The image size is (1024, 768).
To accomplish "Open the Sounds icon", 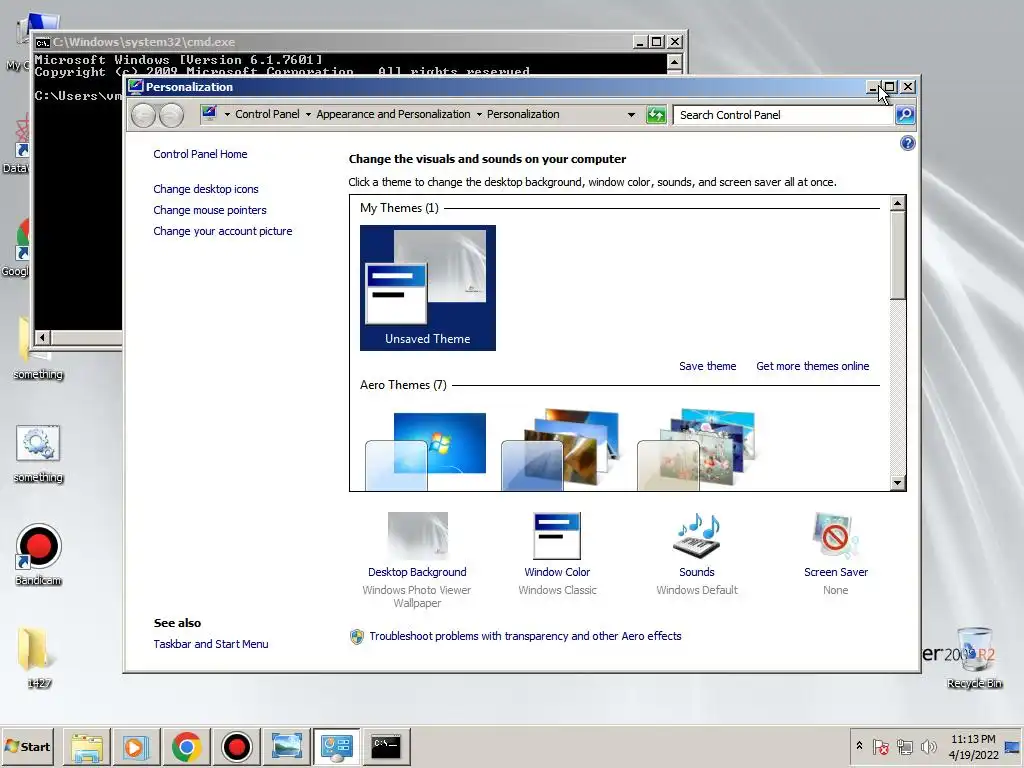I will tap(696, 536).
